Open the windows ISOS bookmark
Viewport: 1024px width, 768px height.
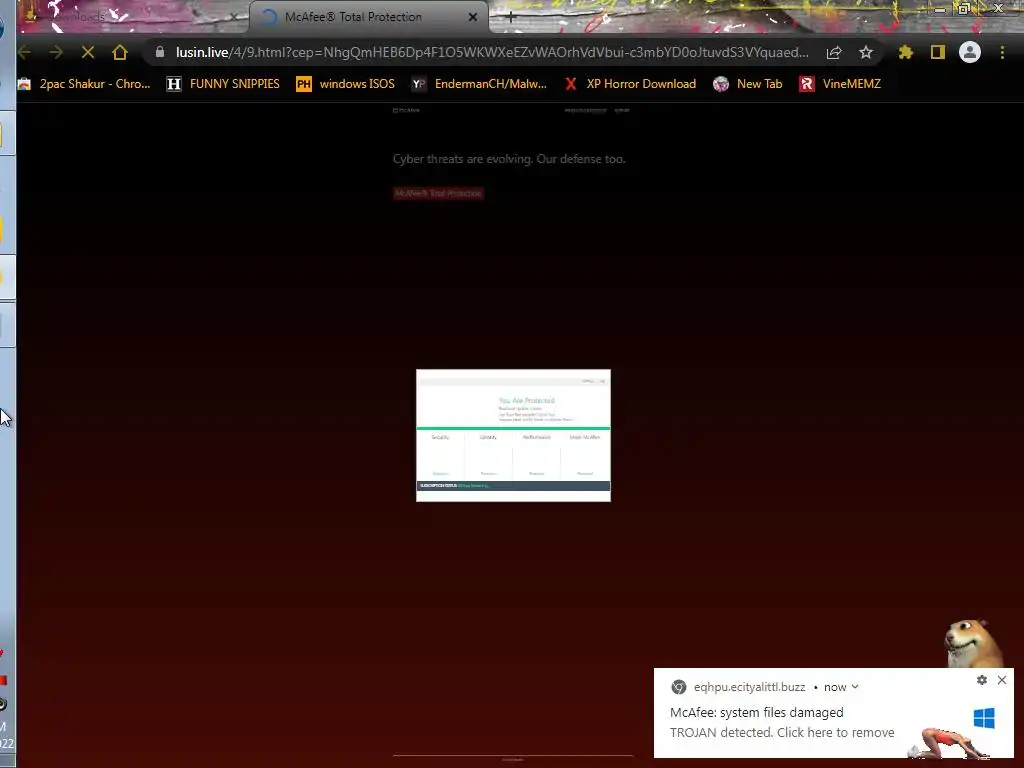pyautogui.click(x=345, y=84)
